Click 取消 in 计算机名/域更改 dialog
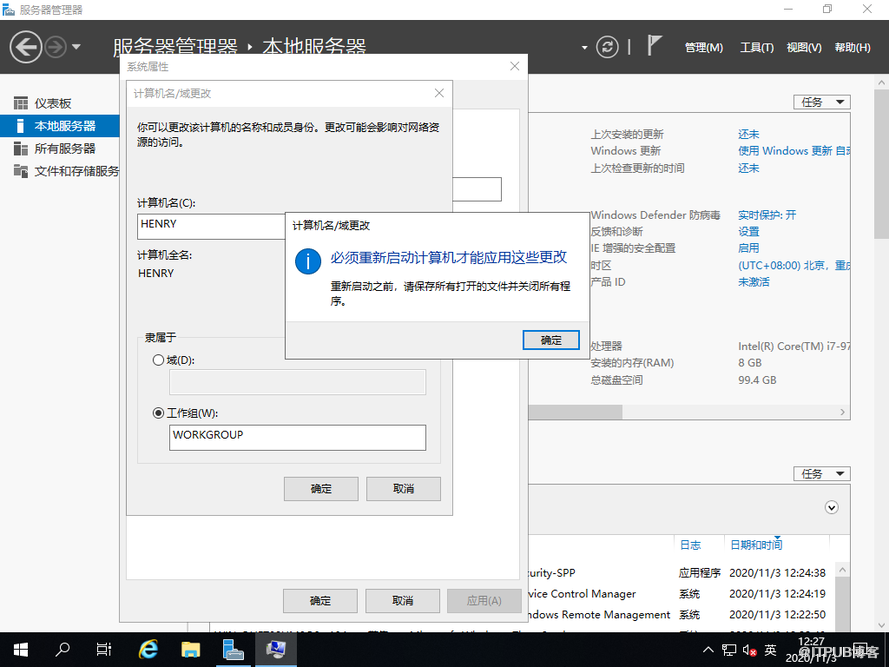 [x=403, y=489]
